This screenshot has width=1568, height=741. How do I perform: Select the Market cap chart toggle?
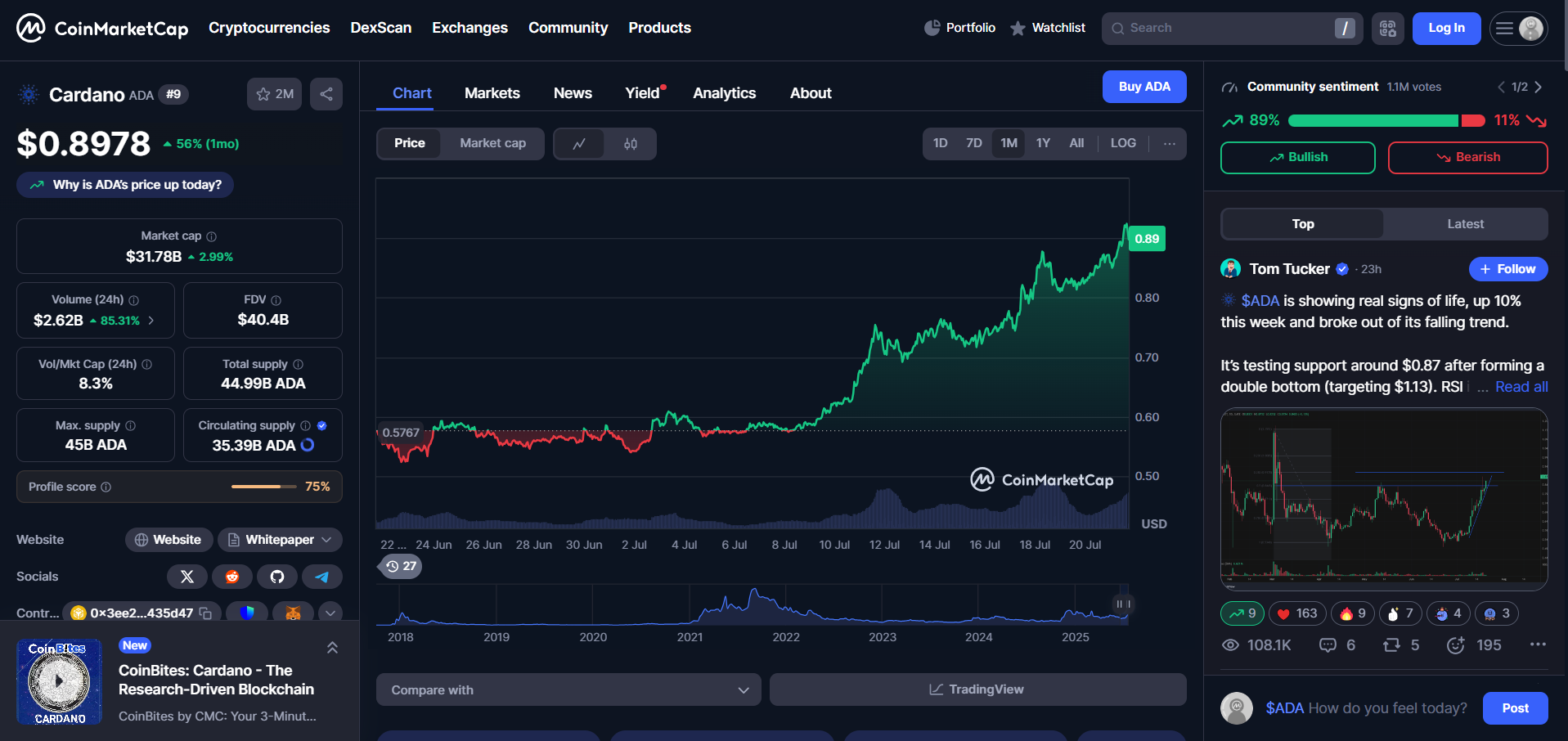pyautogui.click(x=492, y=144)
